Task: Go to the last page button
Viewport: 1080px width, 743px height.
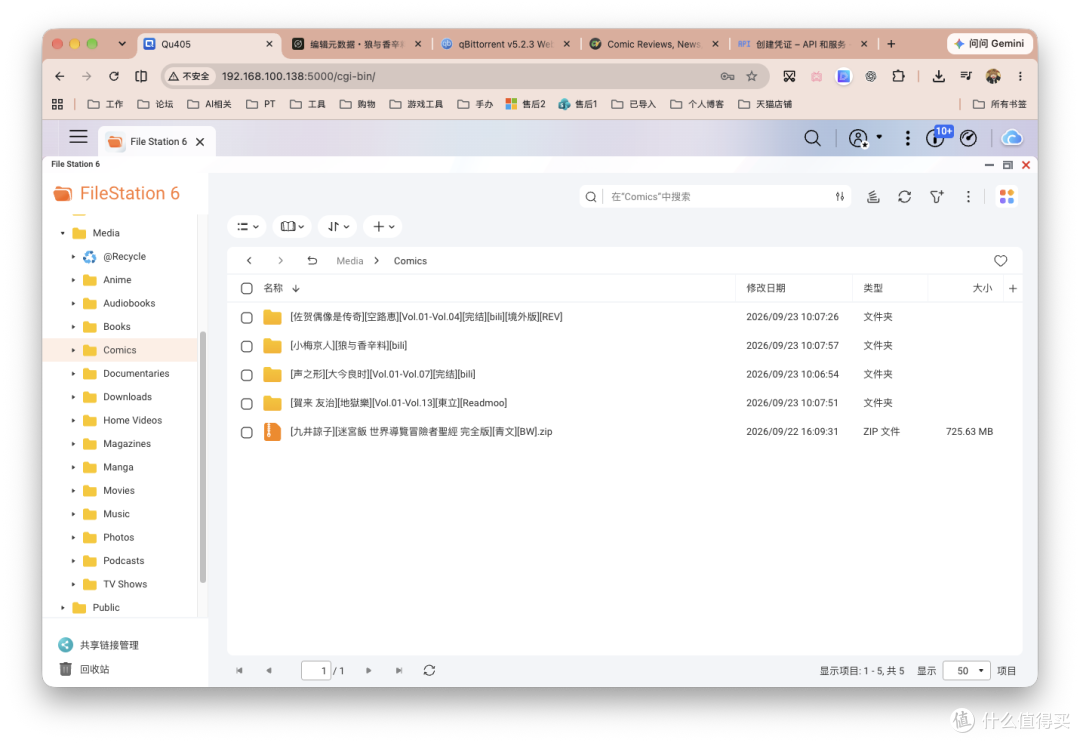Action: [399, 670]
